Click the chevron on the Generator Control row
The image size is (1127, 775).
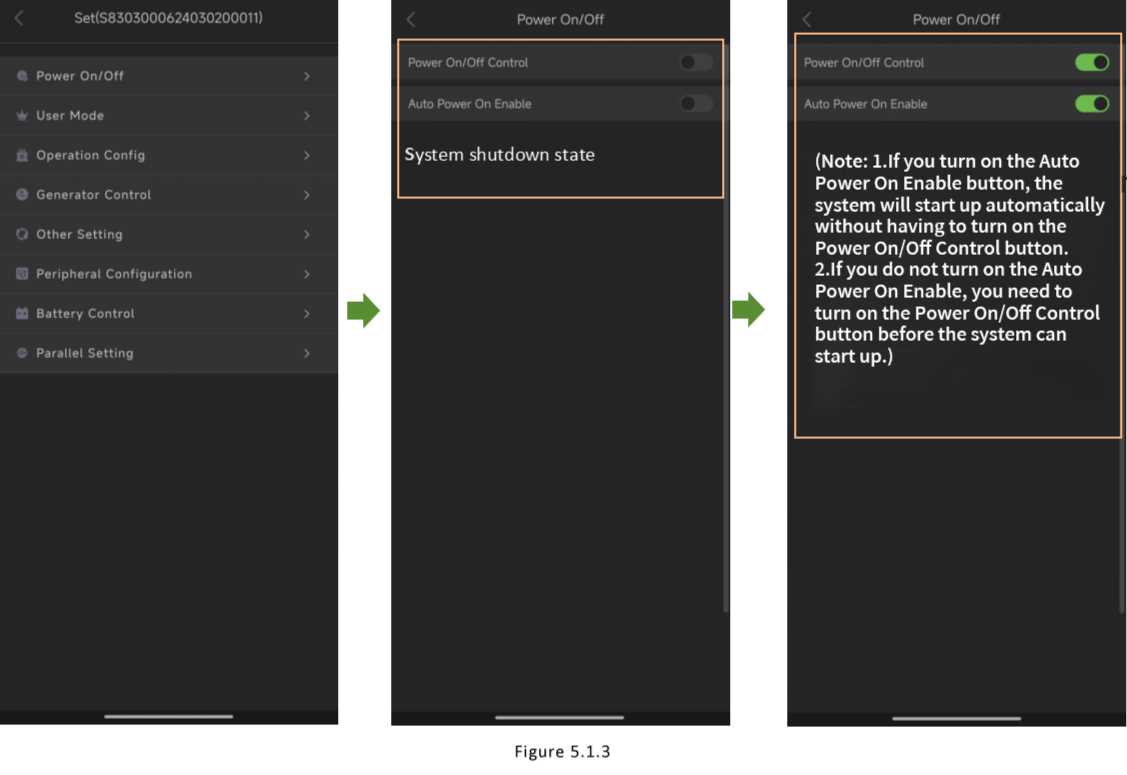pos(307,195)
